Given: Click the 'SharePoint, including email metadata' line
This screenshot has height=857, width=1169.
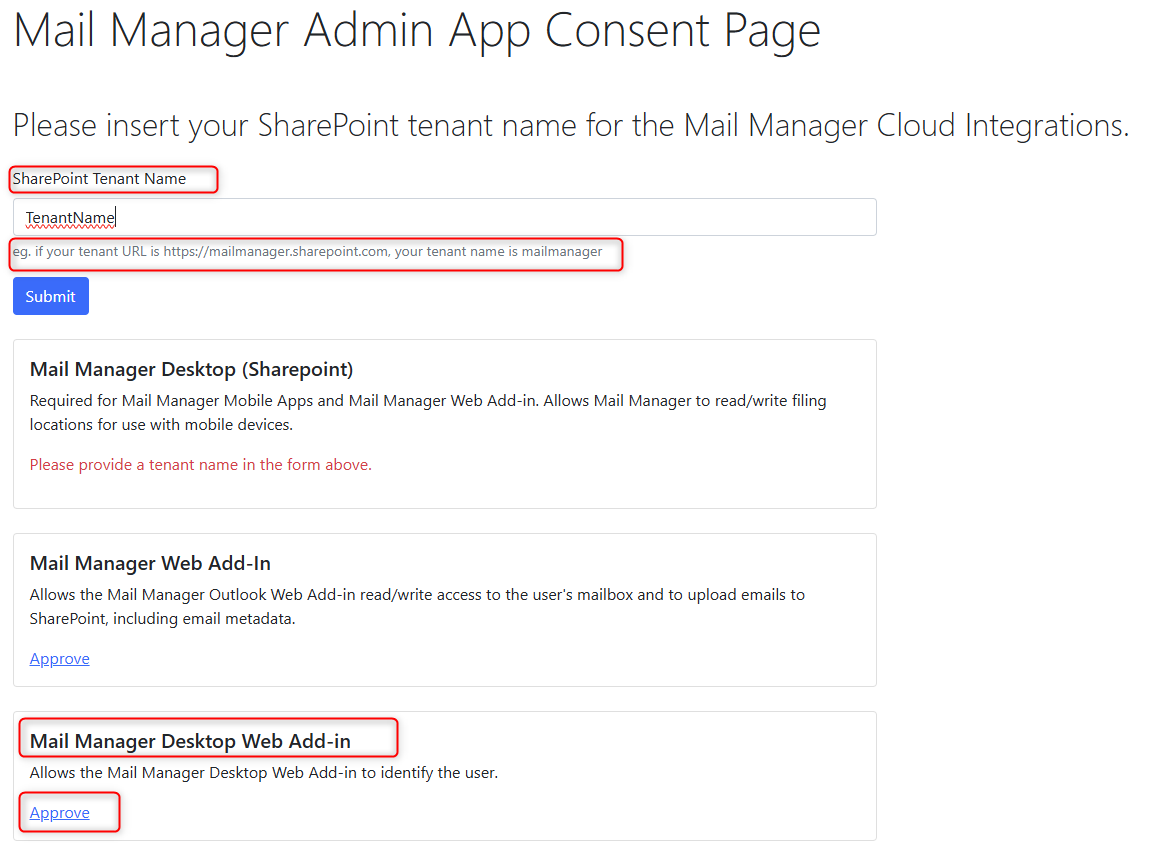Looking at the screenshot, I should click(162, 619).
